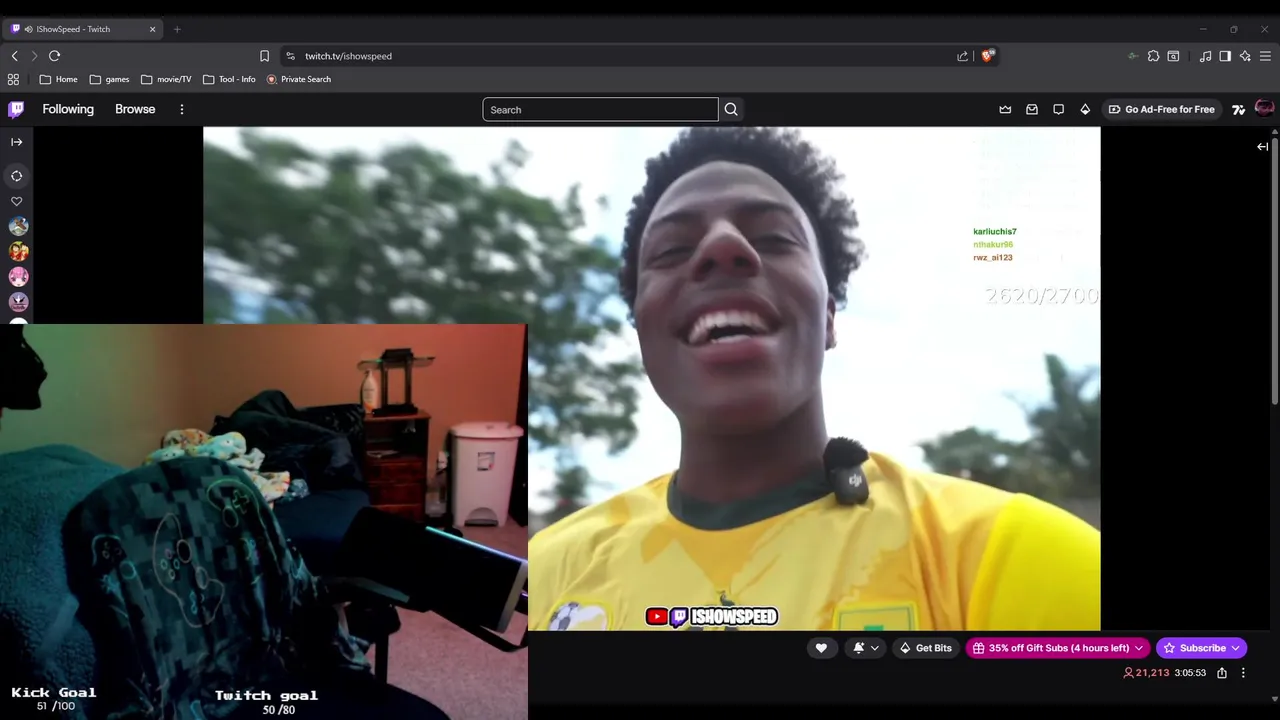Open the first followed channel avatar
1280x720 pixels.
point(18,227)
